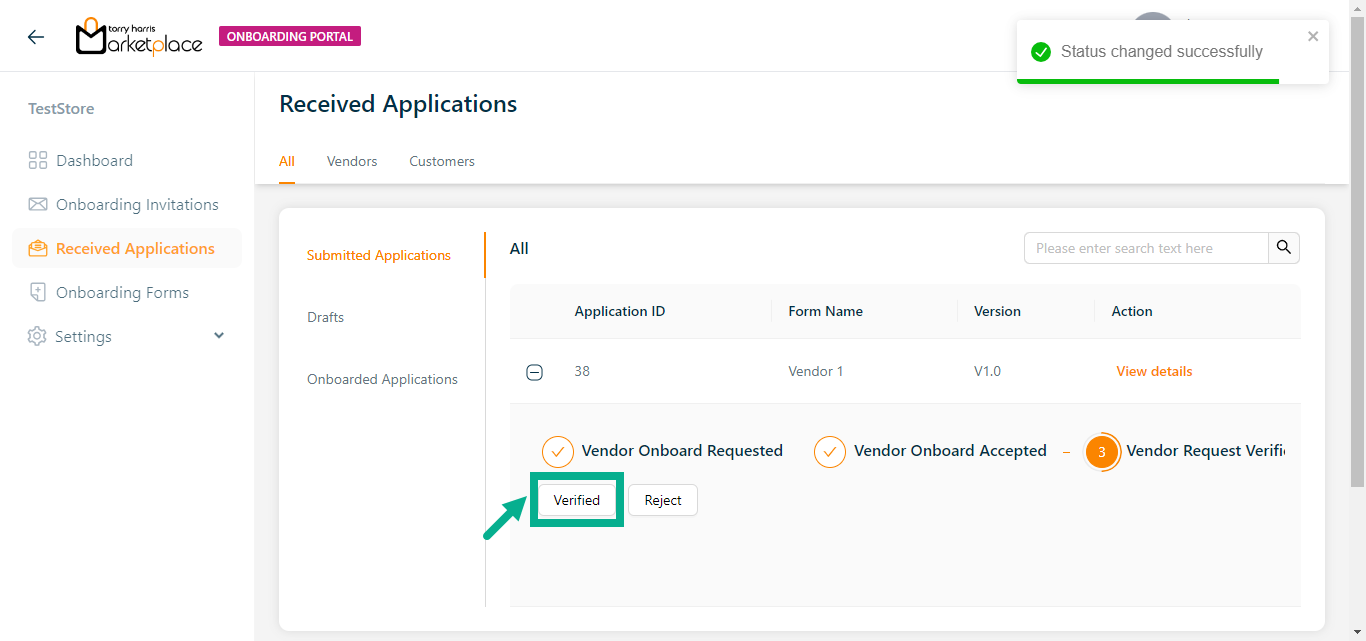Click the back arrow icon
The image size is (1366, 641).
click(x=36, y=37)
